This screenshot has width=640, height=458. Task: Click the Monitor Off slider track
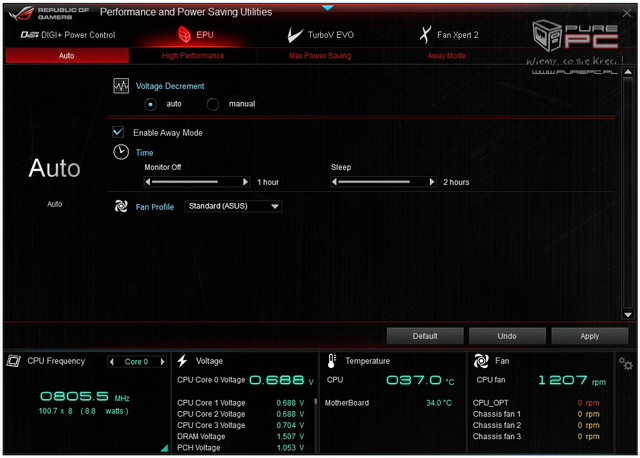(x=197, y=182)
